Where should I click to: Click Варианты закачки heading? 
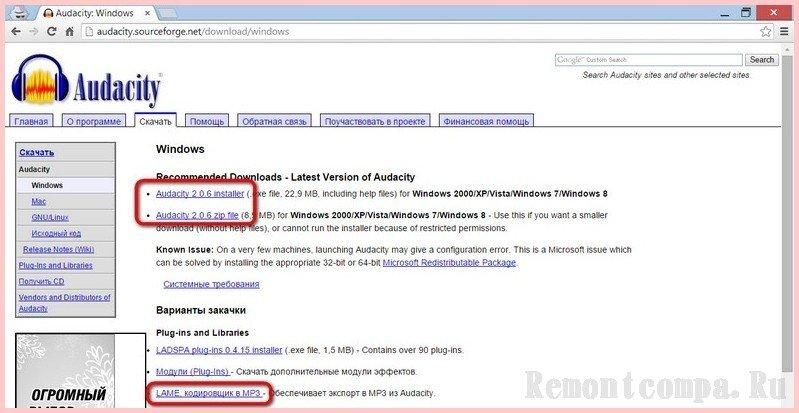tap(201, 310)
